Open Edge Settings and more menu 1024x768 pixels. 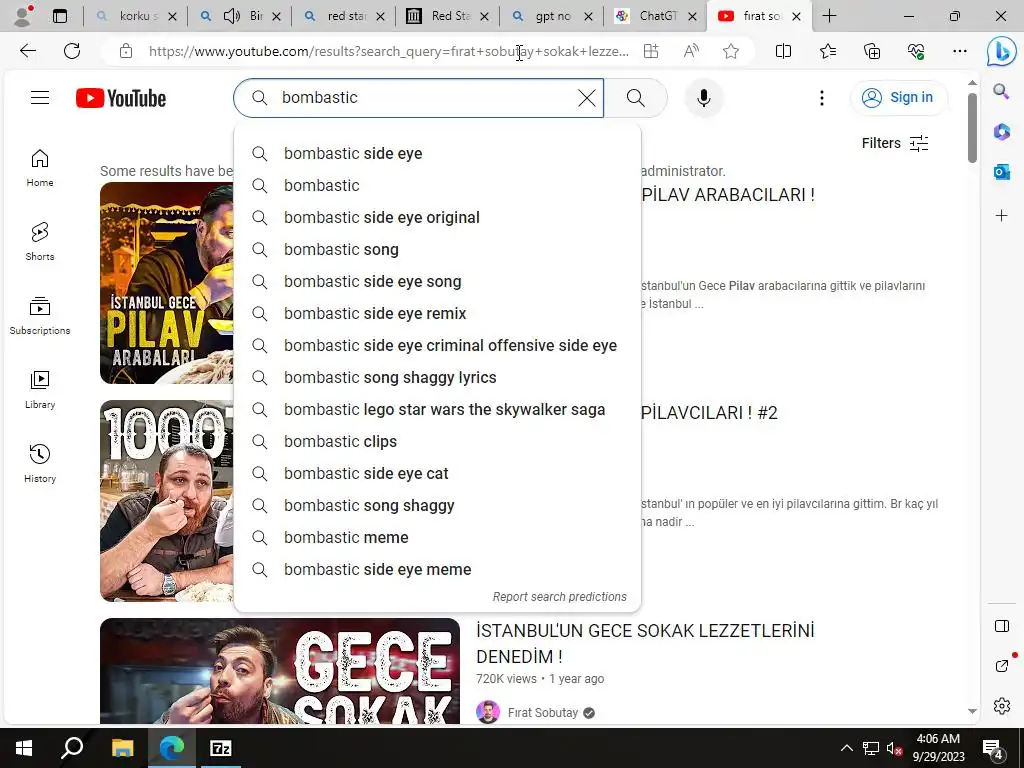click(959, 51)
